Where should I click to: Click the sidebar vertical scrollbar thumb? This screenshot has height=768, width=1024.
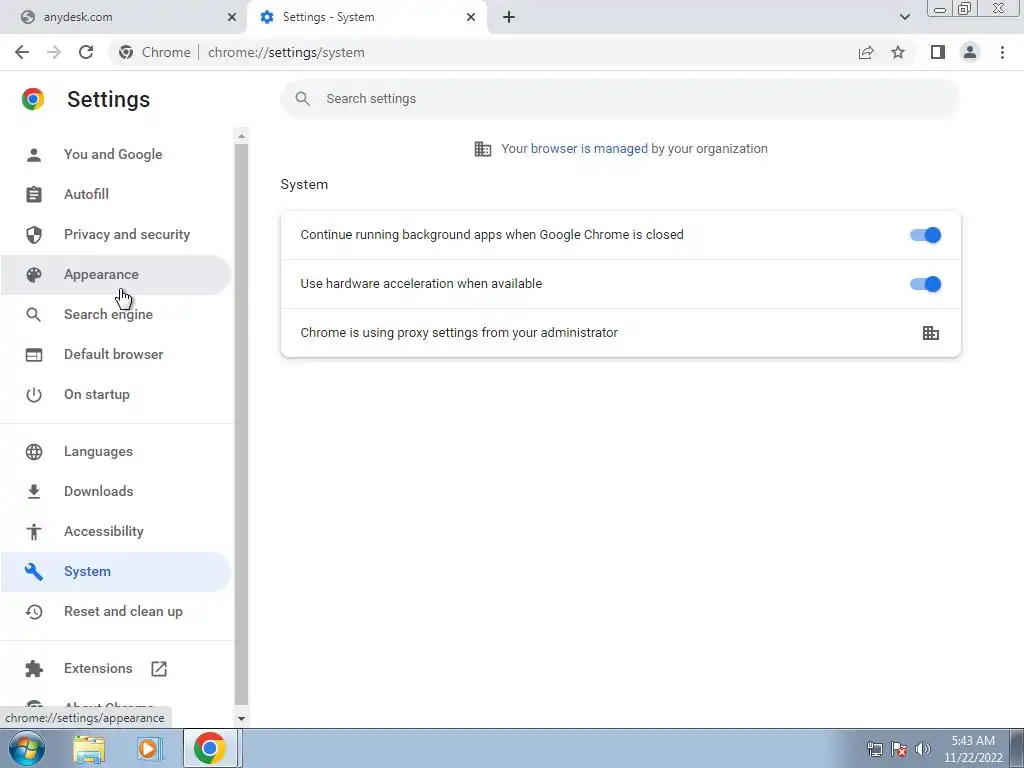click(242, 424)
